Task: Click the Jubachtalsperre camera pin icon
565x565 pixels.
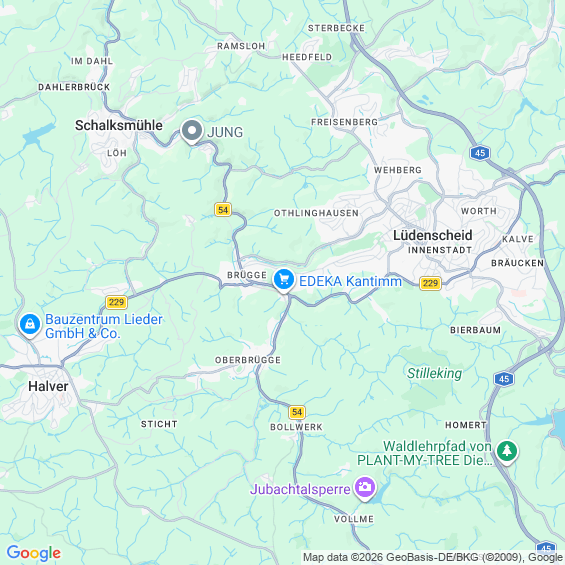Action: coord(365,488)
